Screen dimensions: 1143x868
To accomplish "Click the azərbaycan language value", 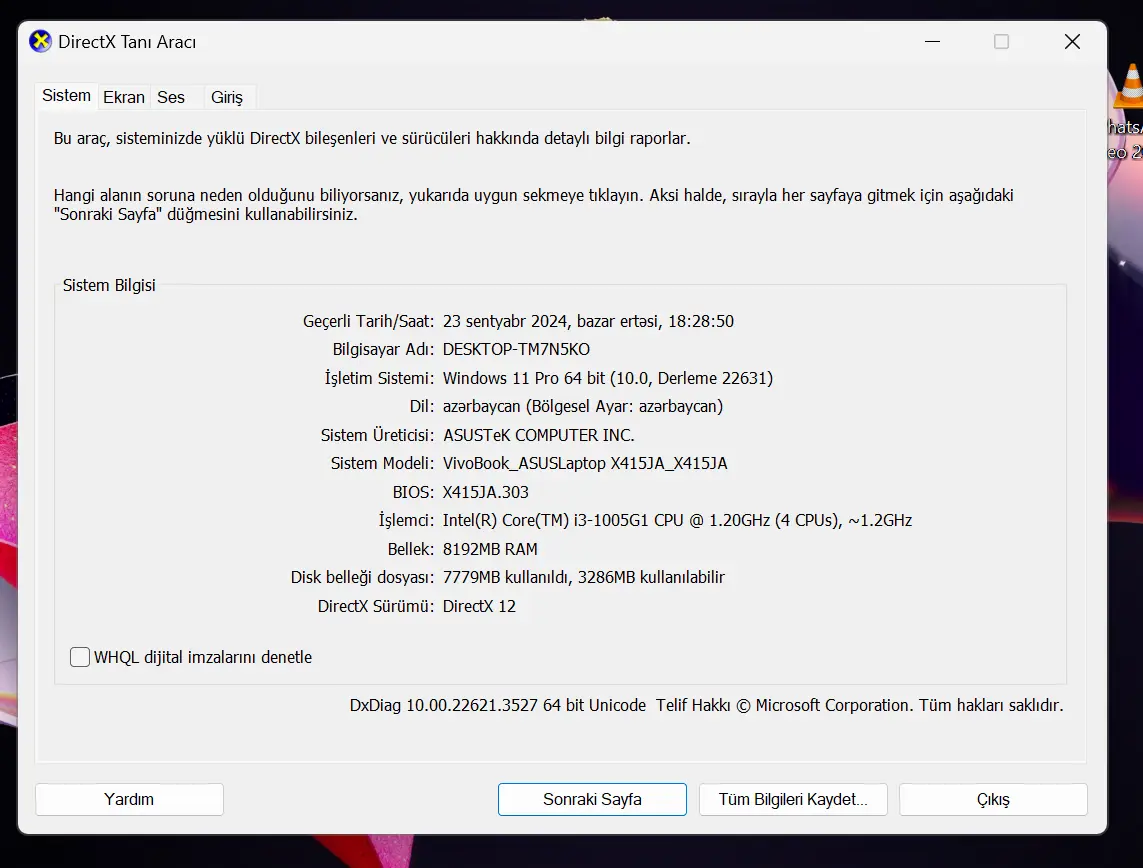I will point(583,406).
